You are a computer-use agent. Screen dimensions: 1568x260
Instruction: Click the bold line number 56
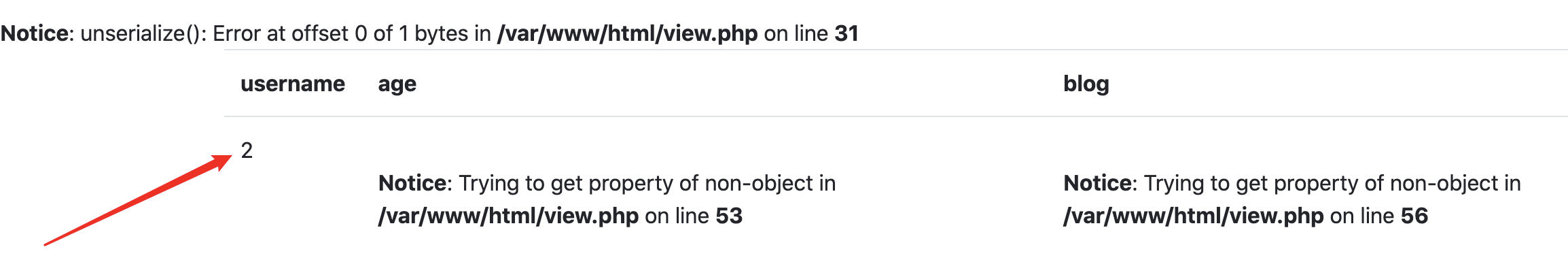click(x=1414, y=216)
